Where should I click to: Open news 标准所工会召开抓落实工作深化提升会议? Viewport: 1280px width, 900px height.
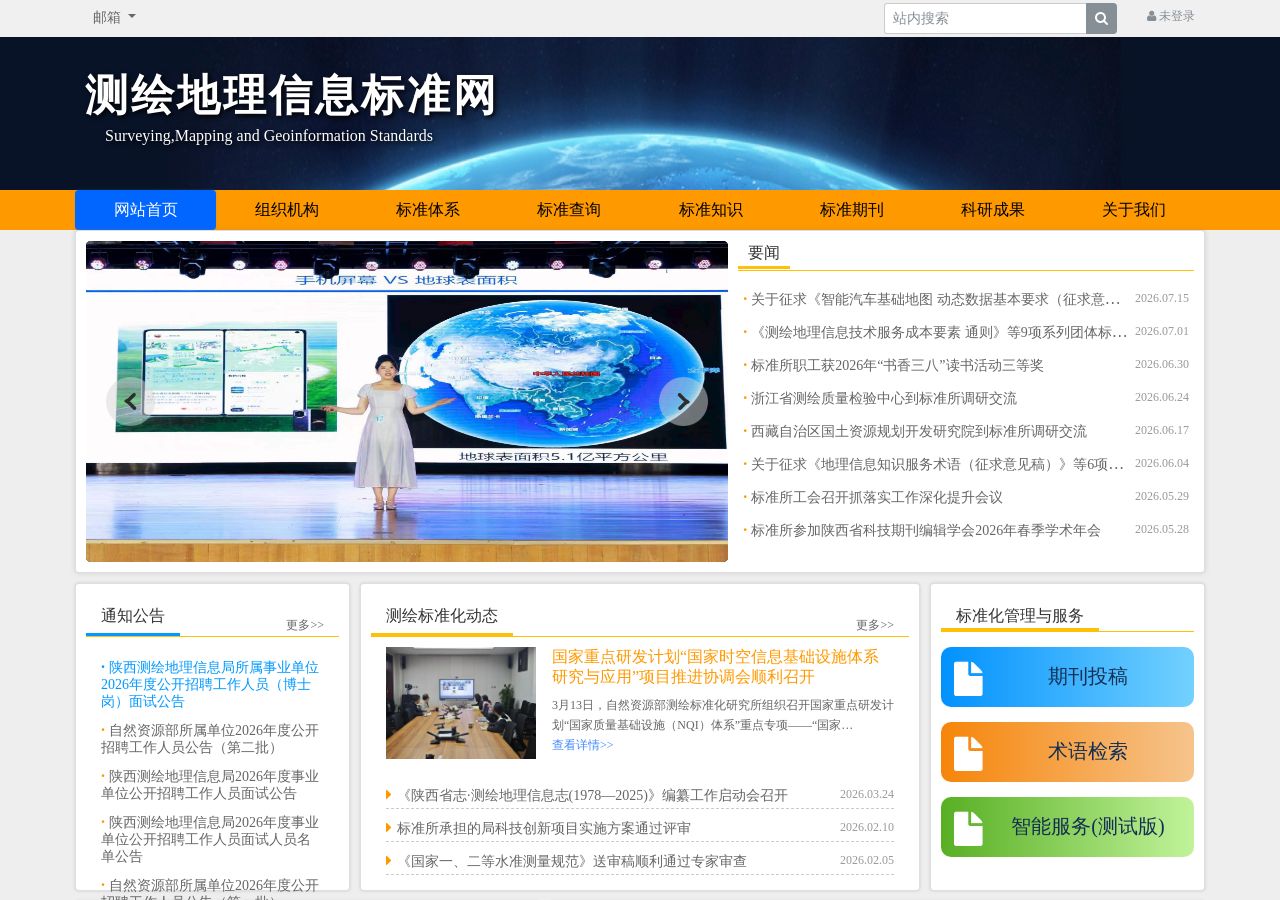(x=877, y=497)
